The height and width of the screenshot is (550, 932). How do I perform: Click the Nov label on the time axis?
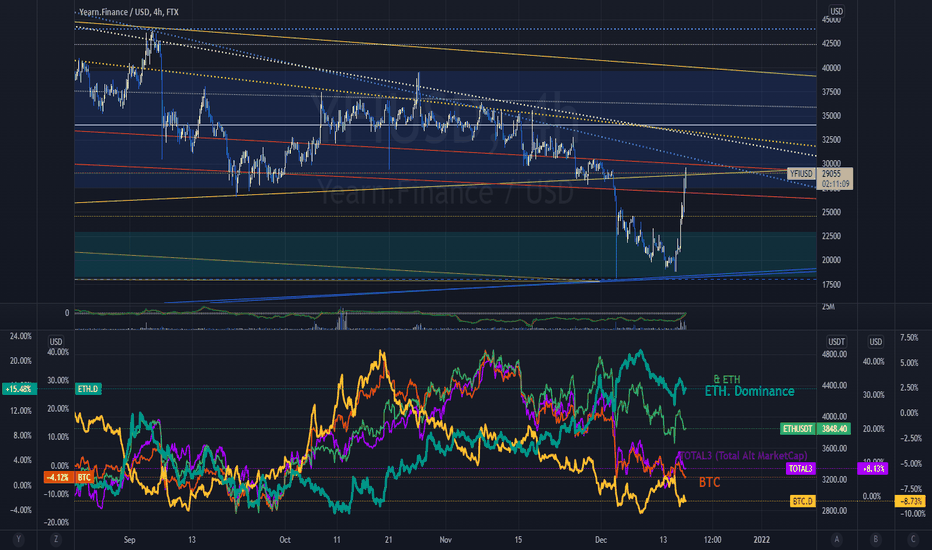(x=445, y=540)
